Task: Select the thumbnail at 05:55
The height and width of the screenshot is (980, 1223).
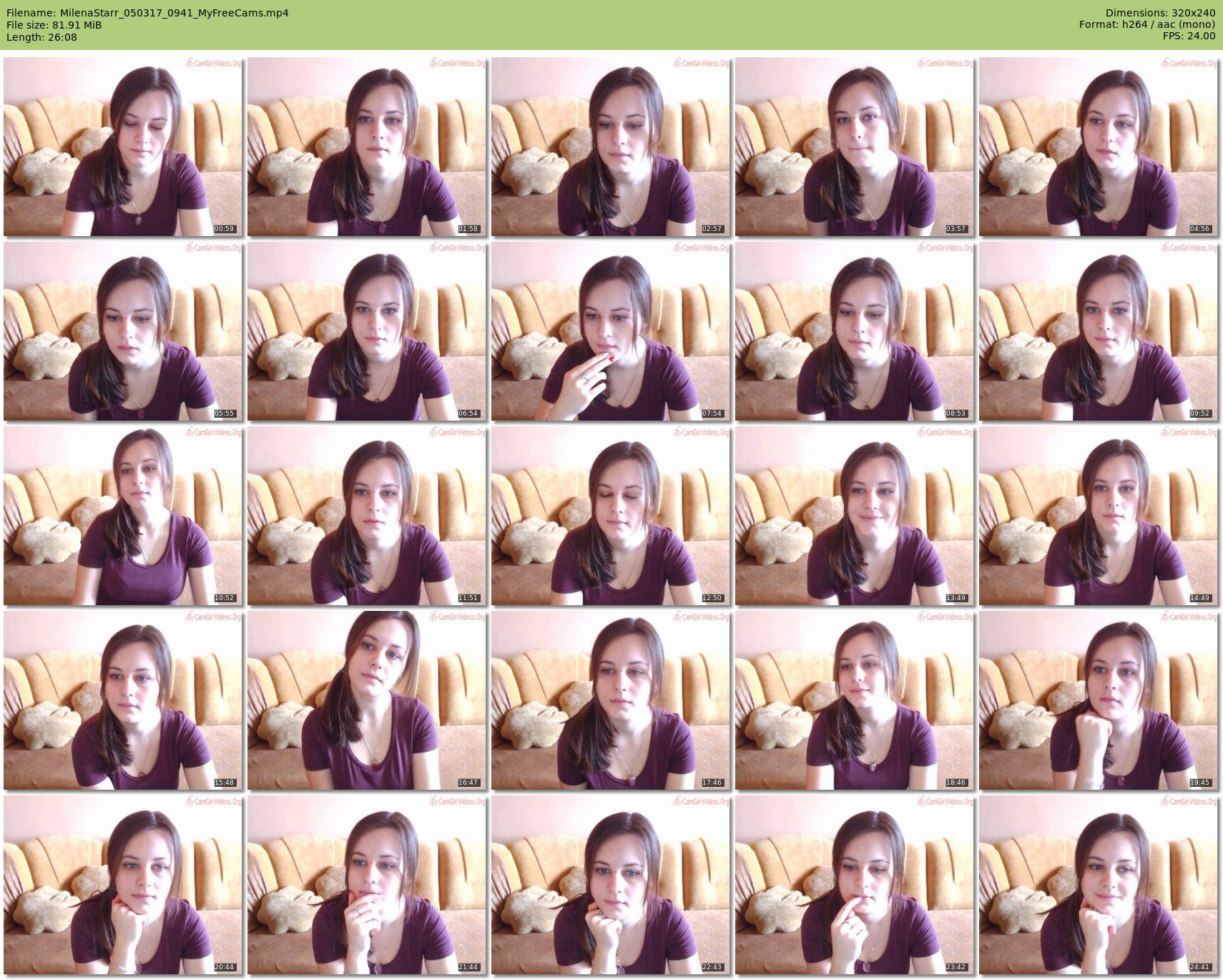Action: click(123, 331)
